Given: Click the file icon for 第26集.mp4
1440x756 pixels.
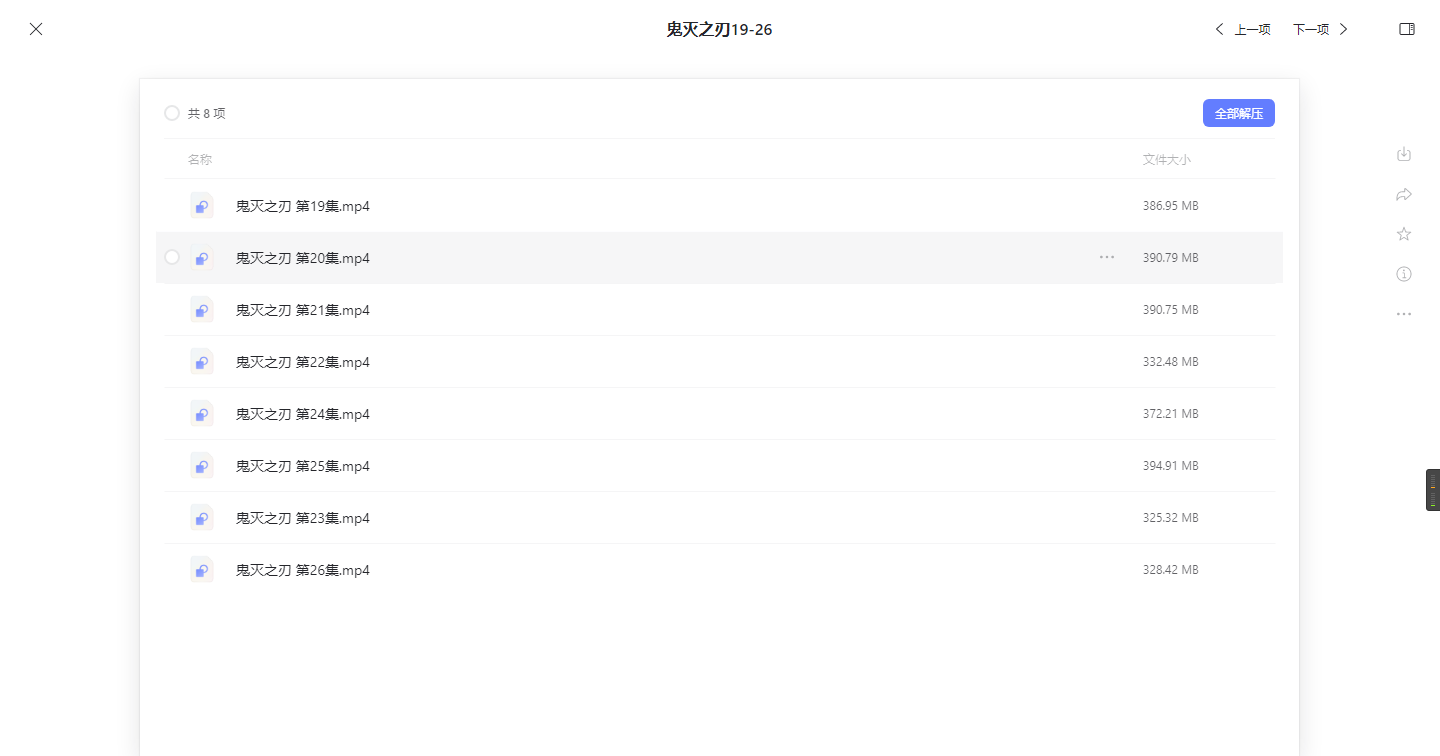Looking at the screenshot, I should tap(202, 570).
